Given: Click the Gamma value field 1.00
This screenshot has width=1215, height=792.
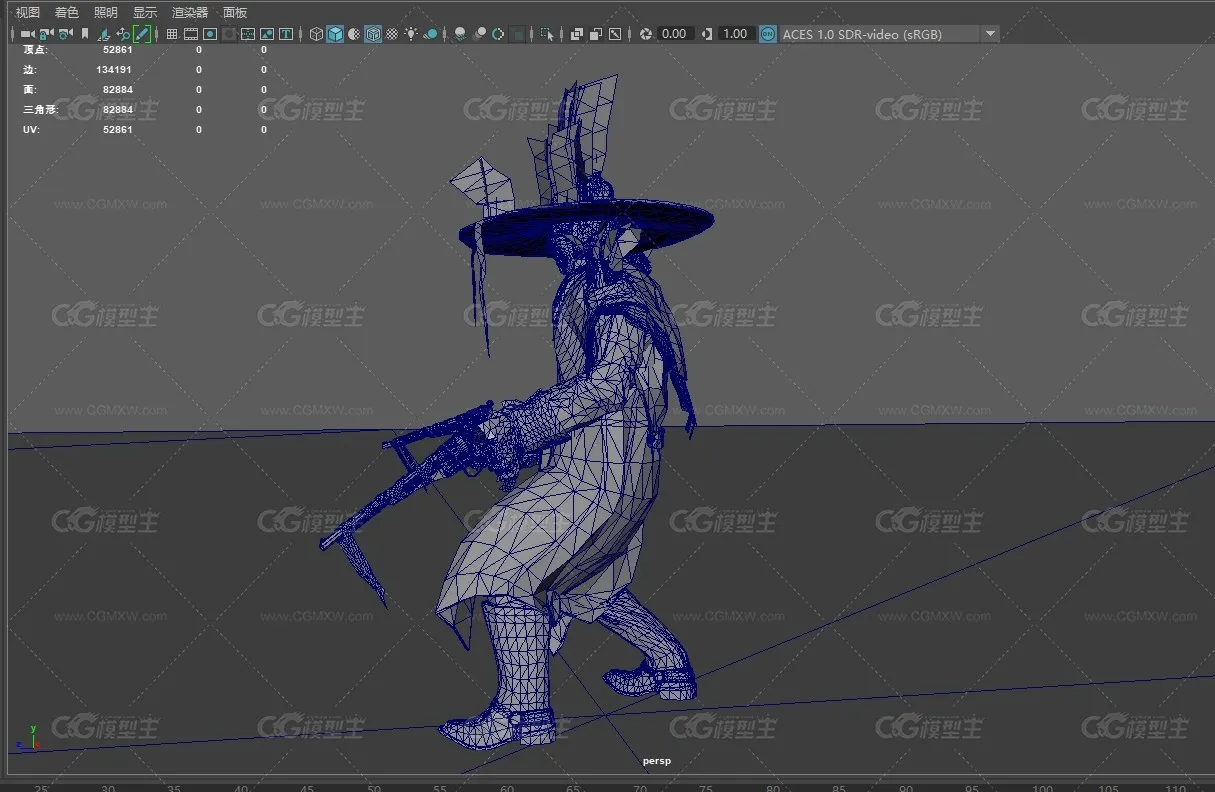Looking at the screenshot, I should [x=735, y=34].
